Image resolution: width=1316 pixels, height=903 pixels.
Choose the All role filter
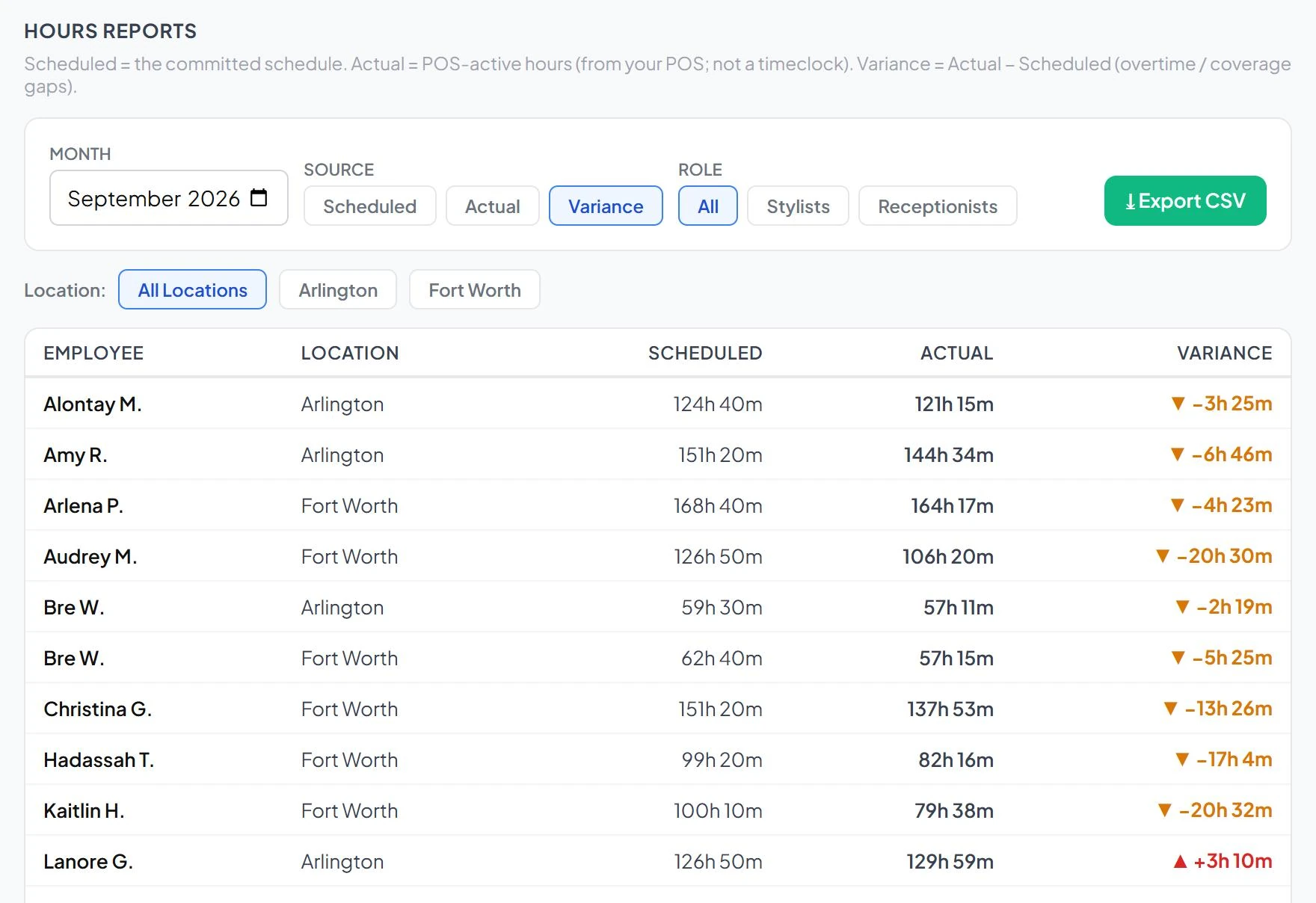[708, 206]
